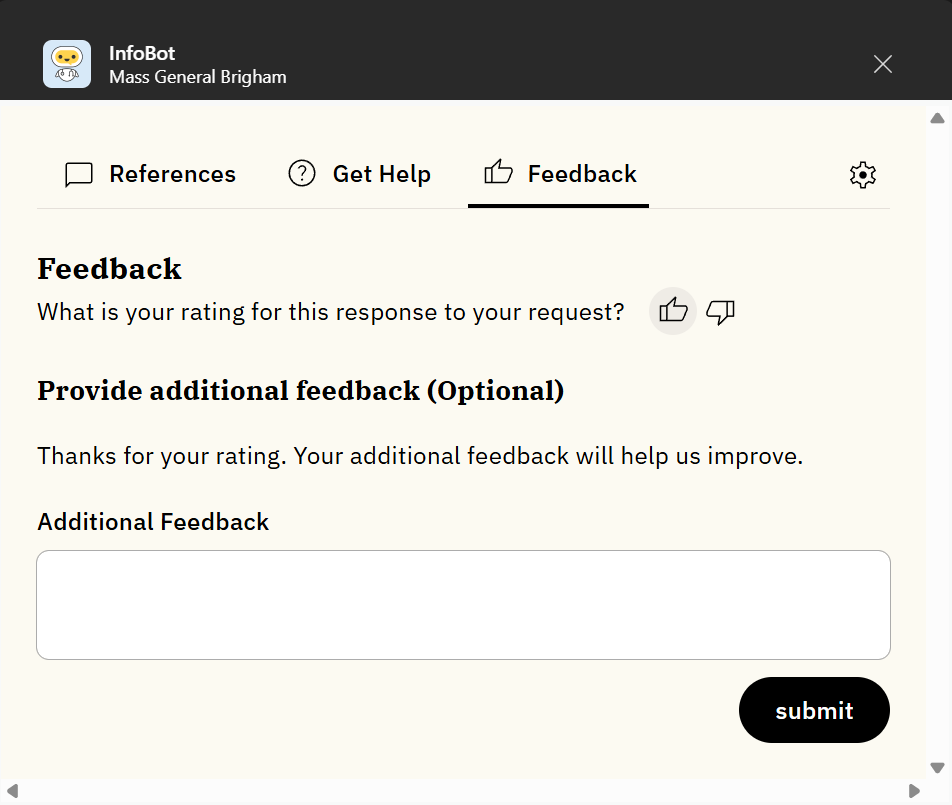This screenshot has height=805, width=952.
Task: Open the settings gear icon
Action: coord(862,175)
